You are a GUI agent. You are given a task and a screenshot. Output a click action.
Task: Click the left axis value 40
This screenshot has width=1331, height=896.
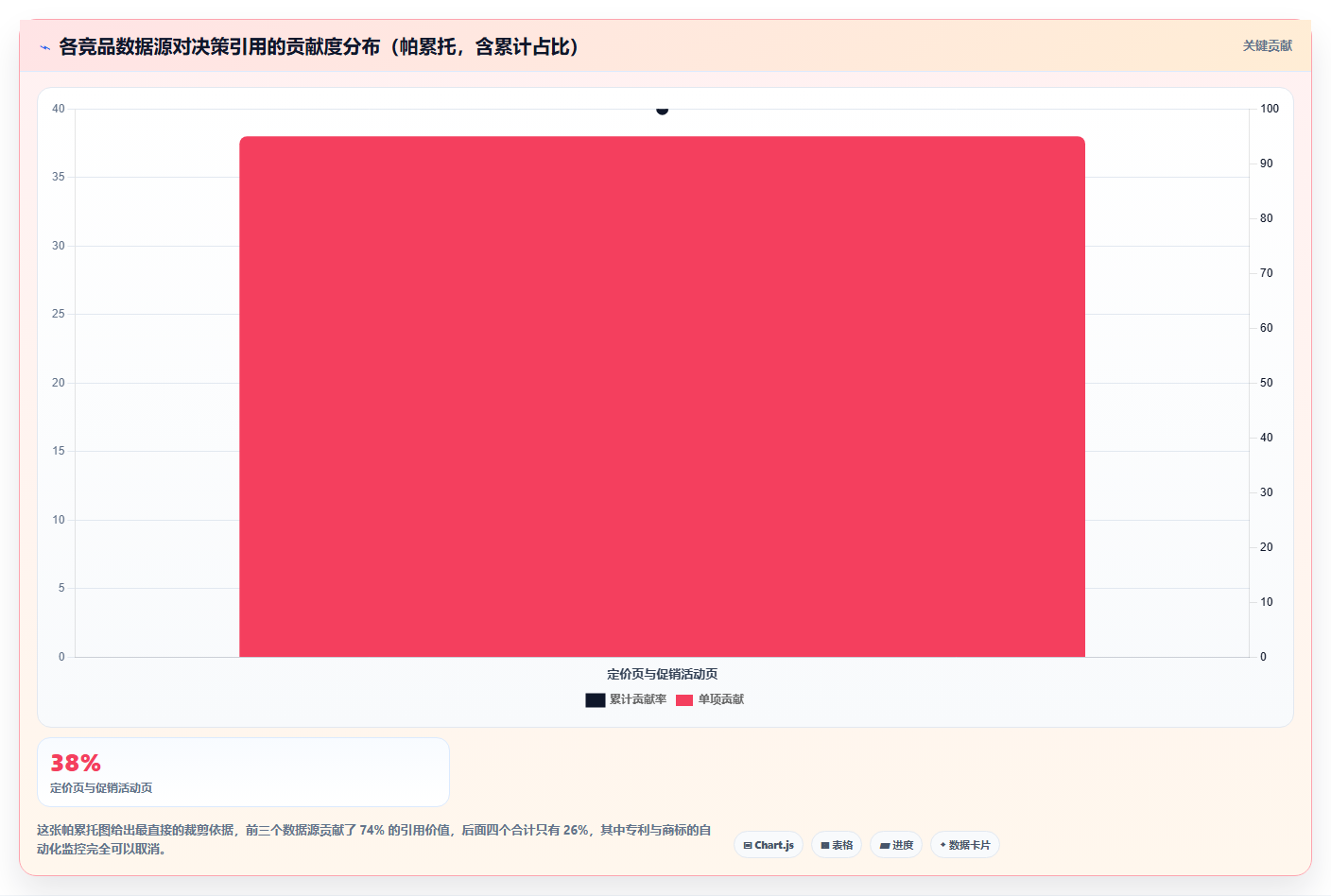(x=59, y=109)
